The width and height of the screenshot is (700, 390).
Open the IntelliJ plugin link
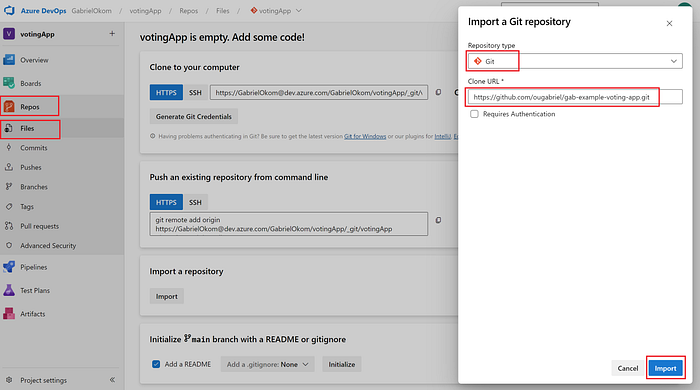(442, 137)
